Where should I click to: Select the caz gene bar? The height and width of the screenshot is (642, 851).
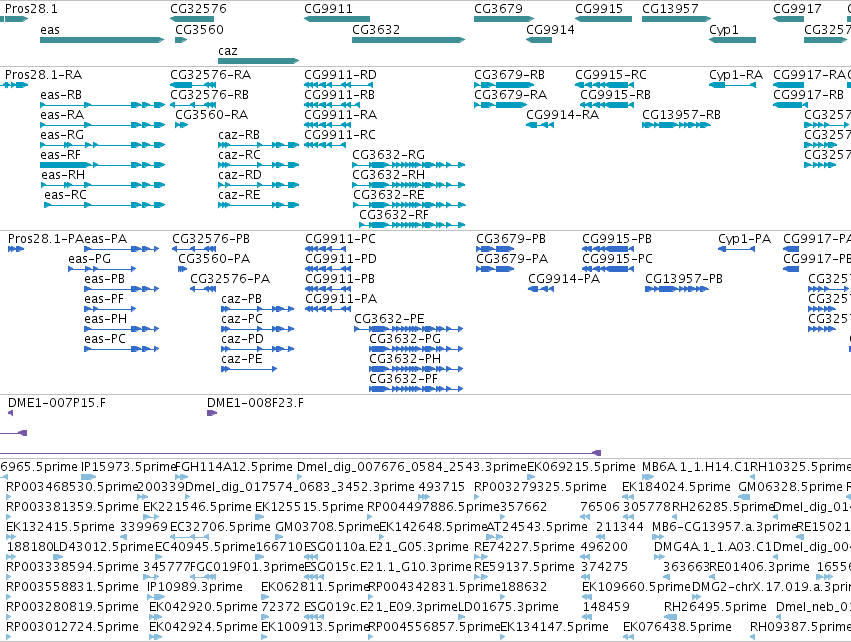coord(259,61)
